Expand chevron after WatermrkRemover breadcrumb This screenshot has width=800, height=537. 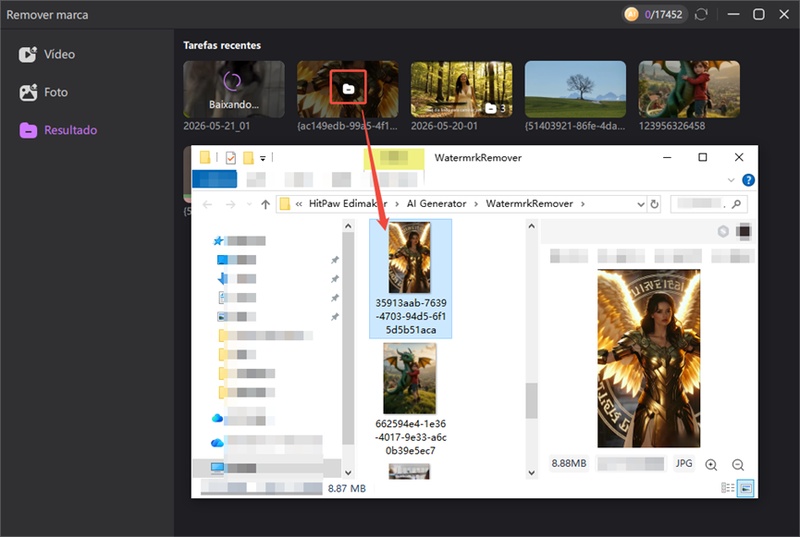(583, 204)
